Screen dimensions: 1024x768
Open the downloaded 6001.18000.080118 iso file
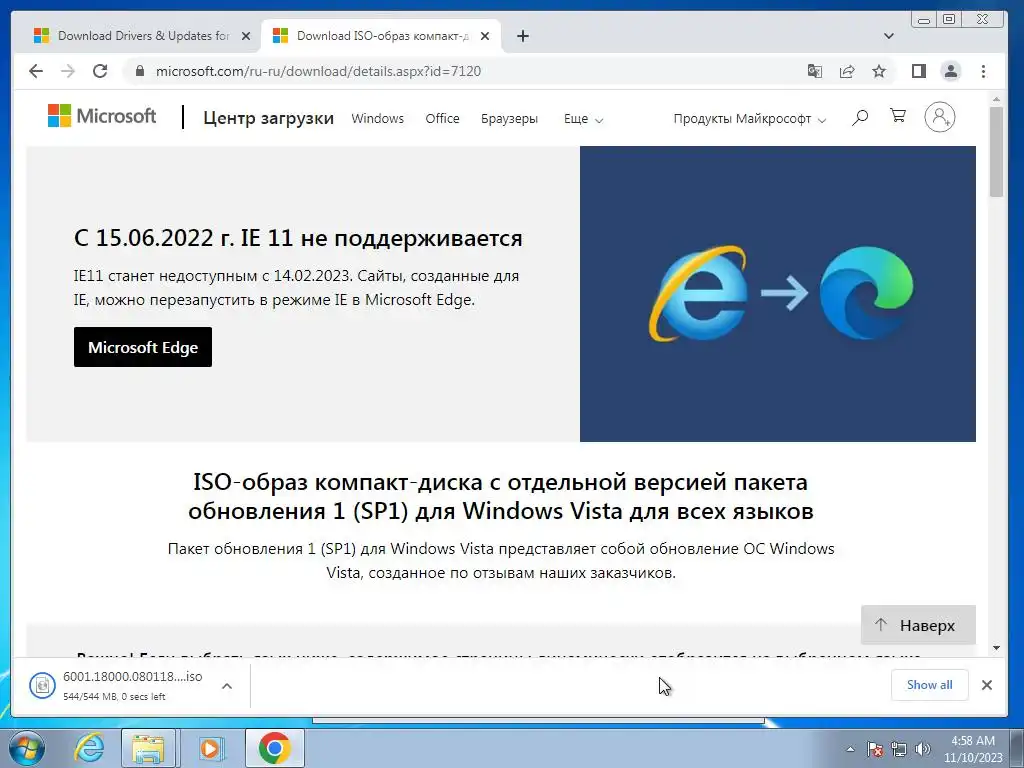click(x=116, y=686)
